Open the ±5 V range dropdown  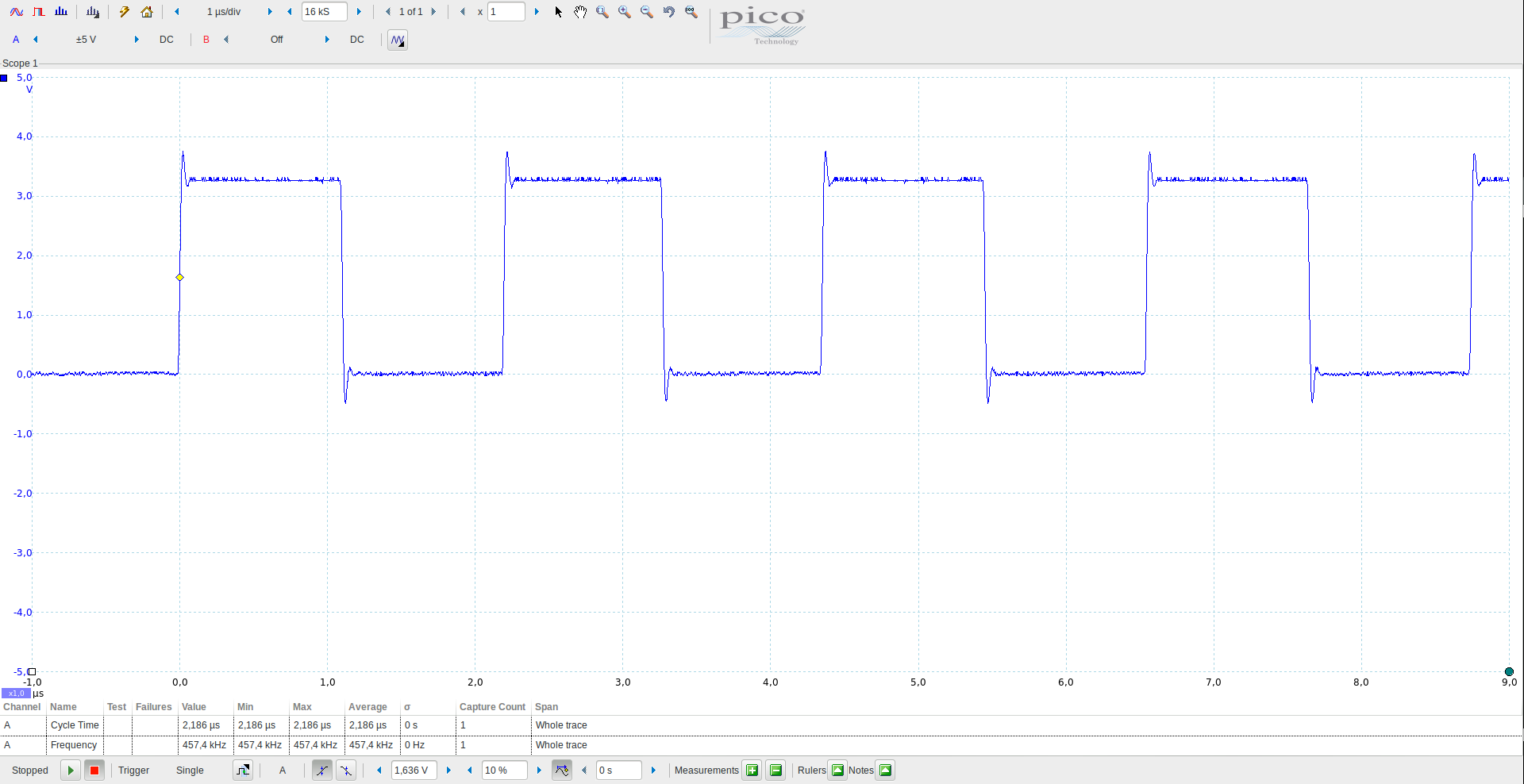87,40
